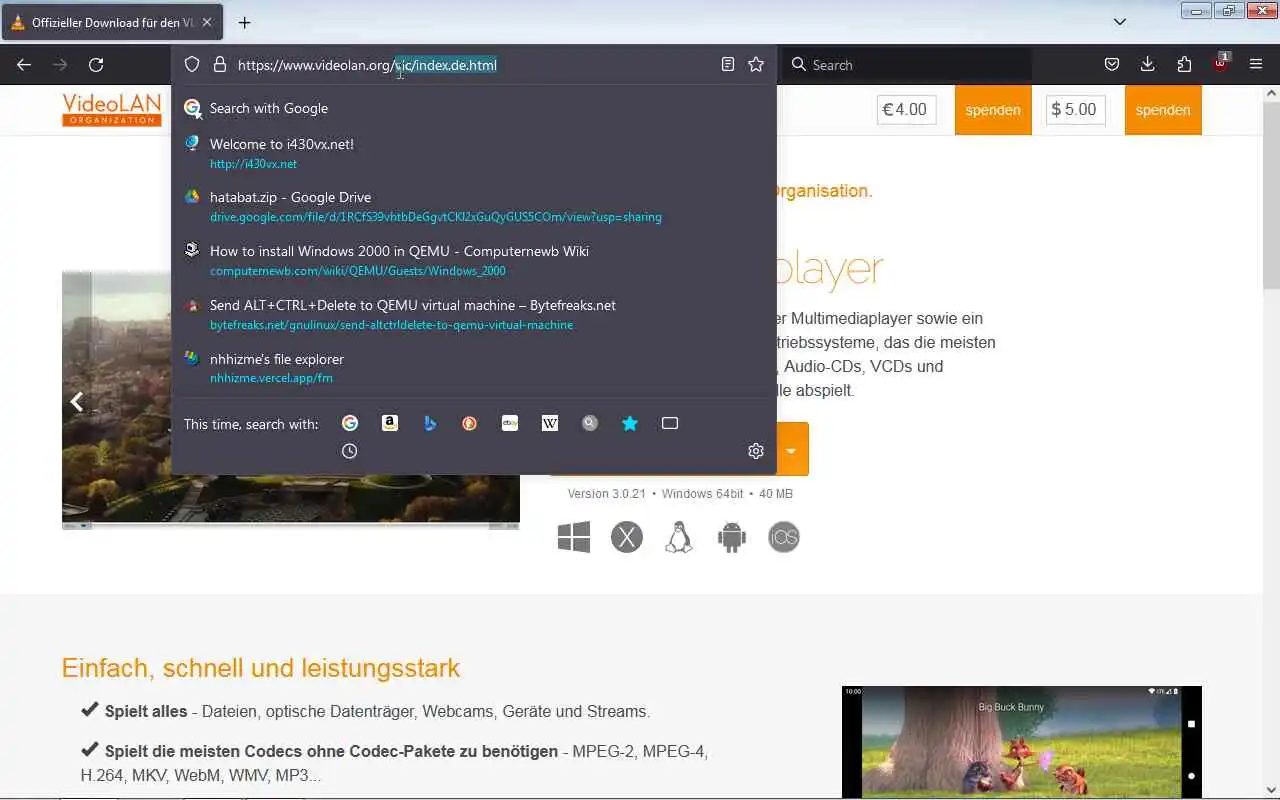Reload the current page
The height and width of the screenshot is (800, 1280).
(96, 65)
